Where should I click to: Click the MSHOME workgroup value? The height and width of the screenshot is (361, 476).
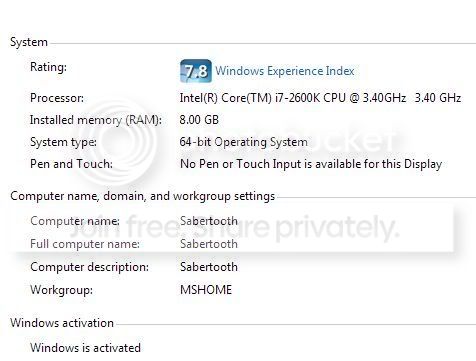click(206, 290)
